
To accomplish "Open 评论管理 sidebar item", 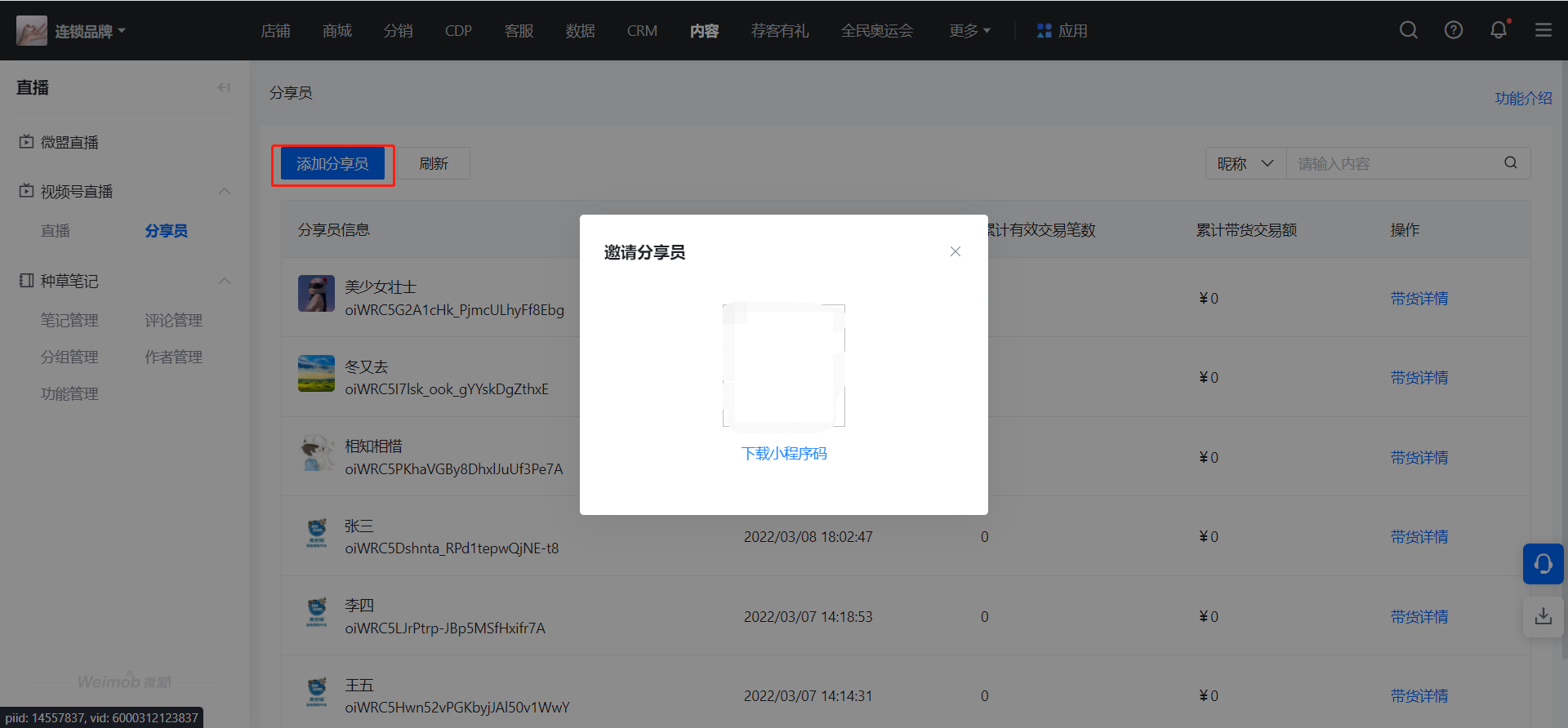I will pyautogui.click(x=173, y=321).
